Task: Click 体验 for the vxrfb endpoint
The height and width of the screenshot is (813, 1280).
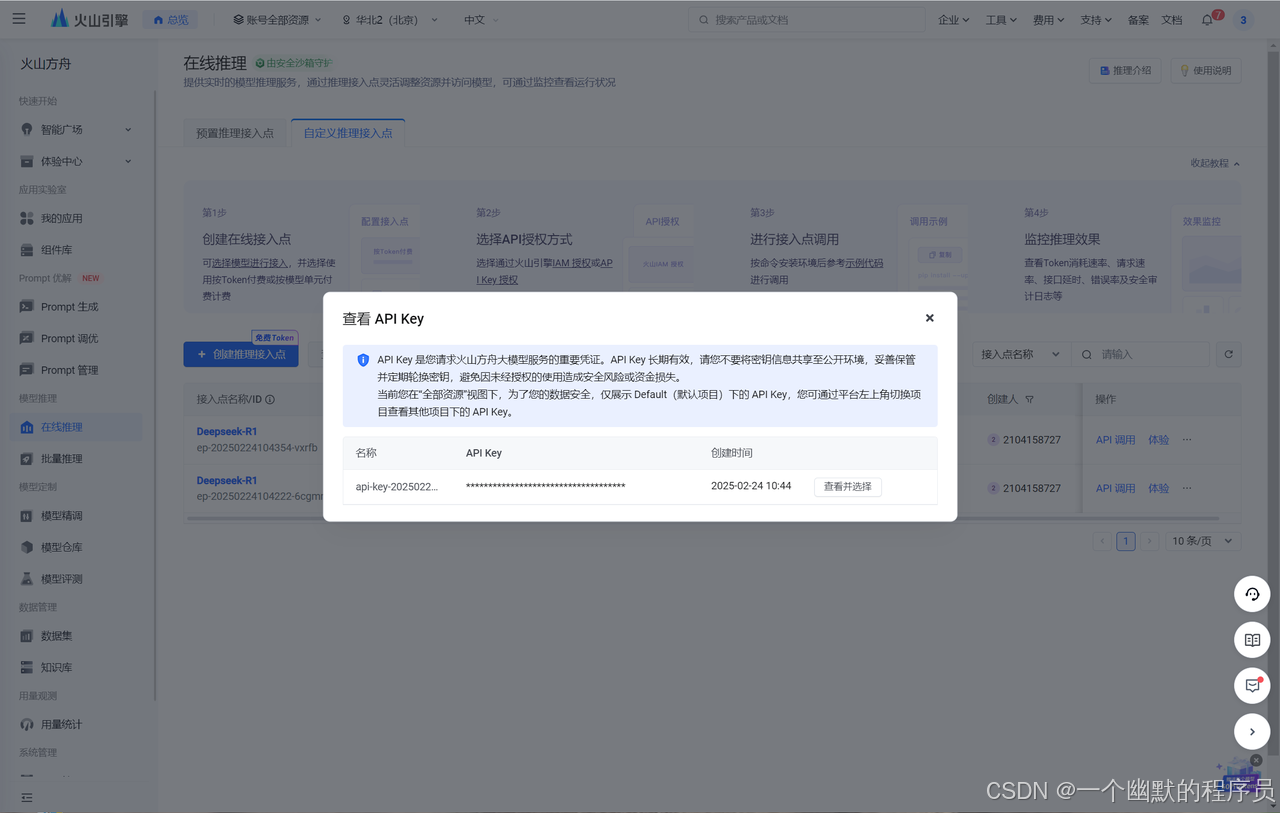Action: pyautogui.click(x=1159, y=440)
